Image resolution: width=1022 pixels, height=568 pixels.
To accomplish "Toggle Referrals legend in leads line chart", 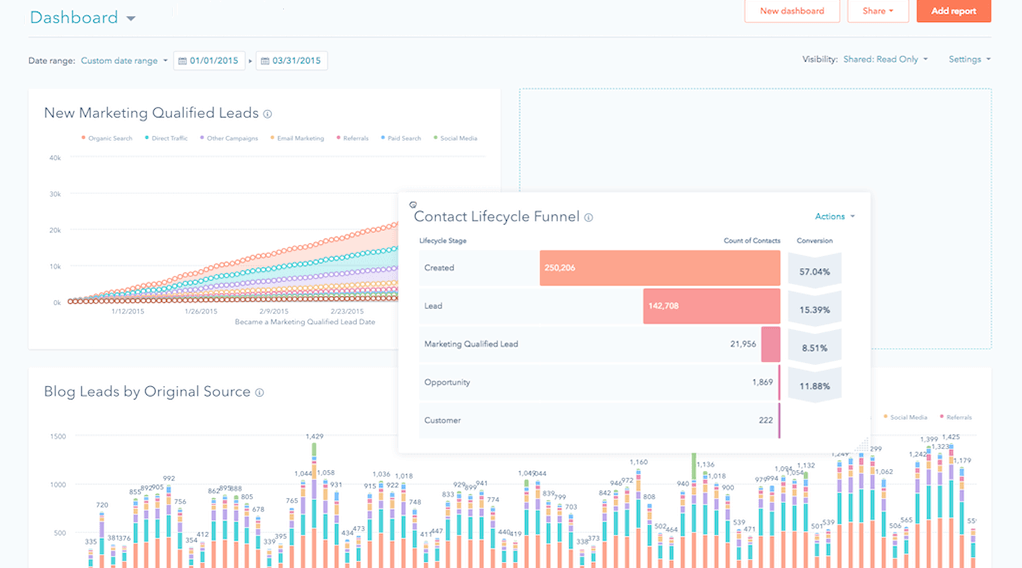I will click(x=353, y=138).
